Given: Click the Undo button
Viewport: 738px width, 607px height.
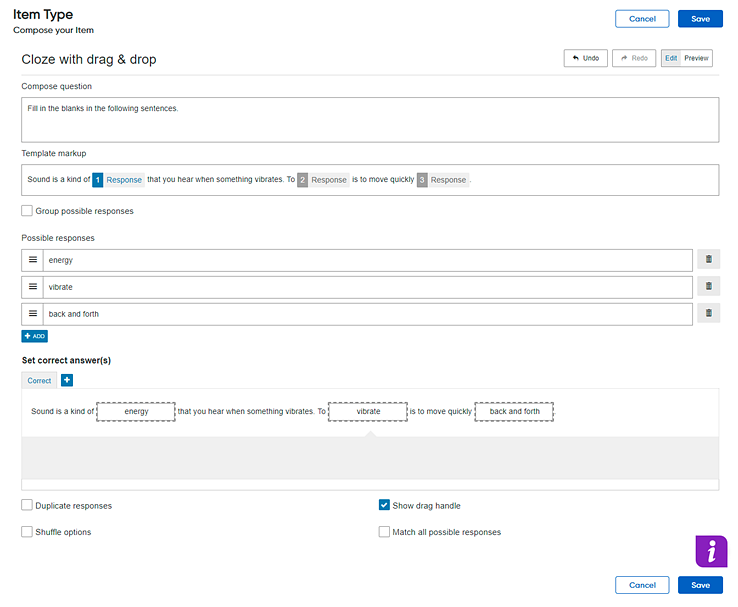Looking at the screenshot, I should pos(586,58).
